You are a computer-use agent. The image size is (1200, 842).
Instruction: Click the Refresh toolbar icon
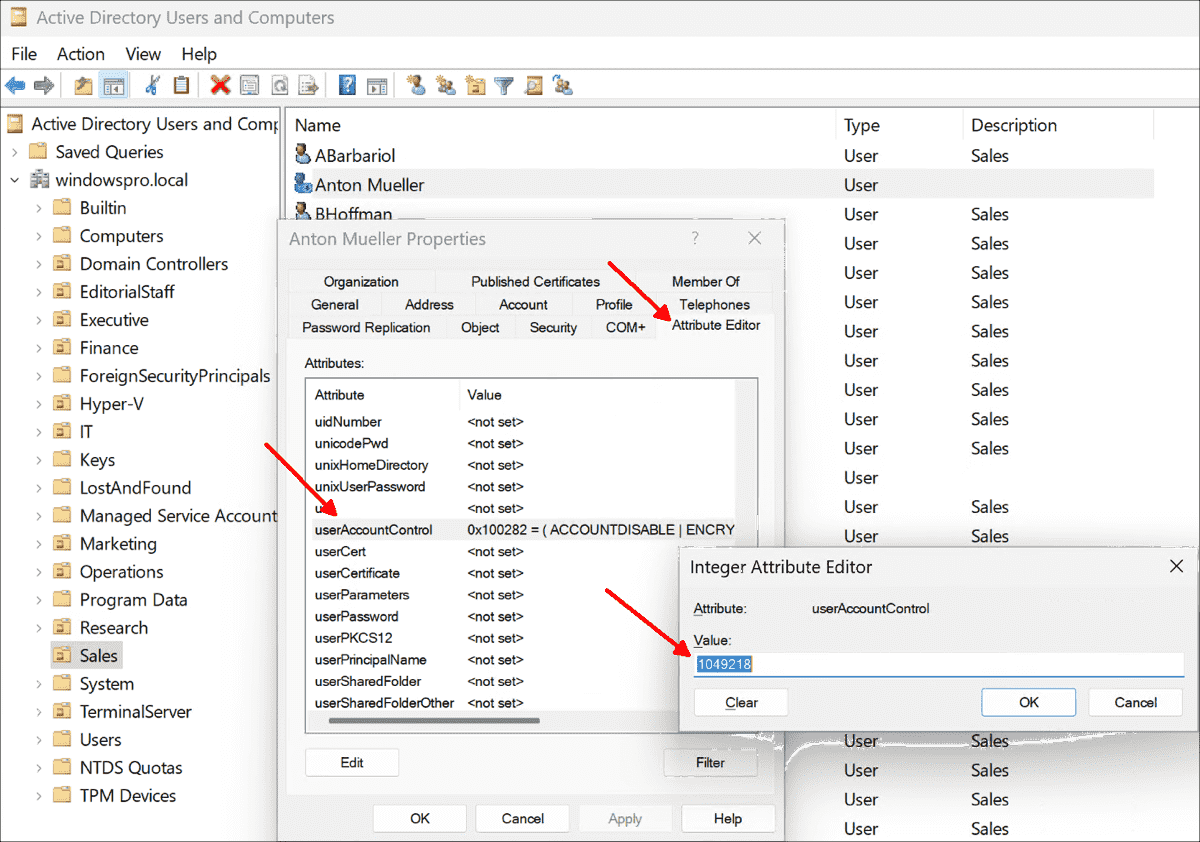coord(280,85)
